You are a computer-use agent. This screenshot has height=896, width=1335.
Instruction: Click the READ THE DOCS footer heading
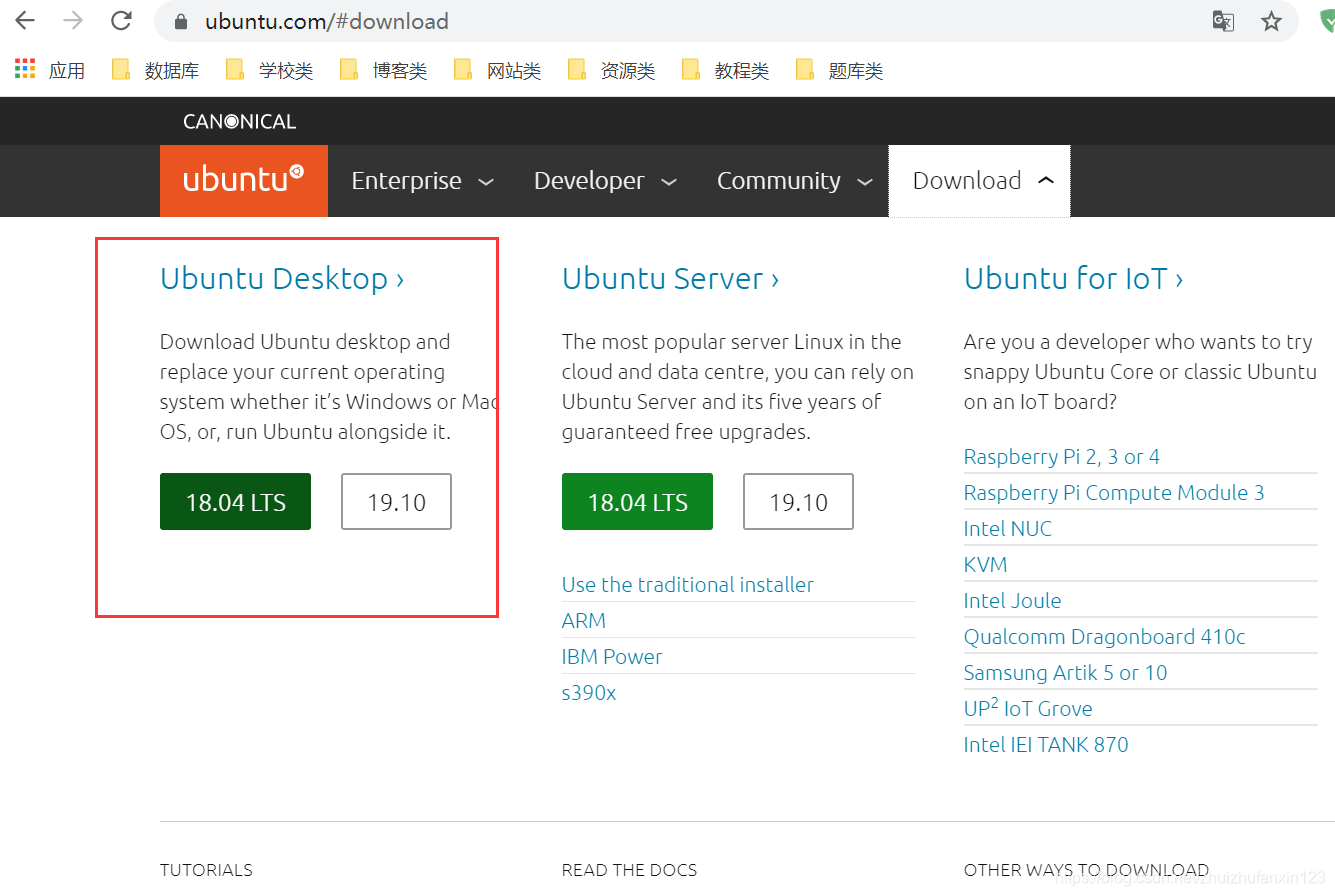coord(629,870)
